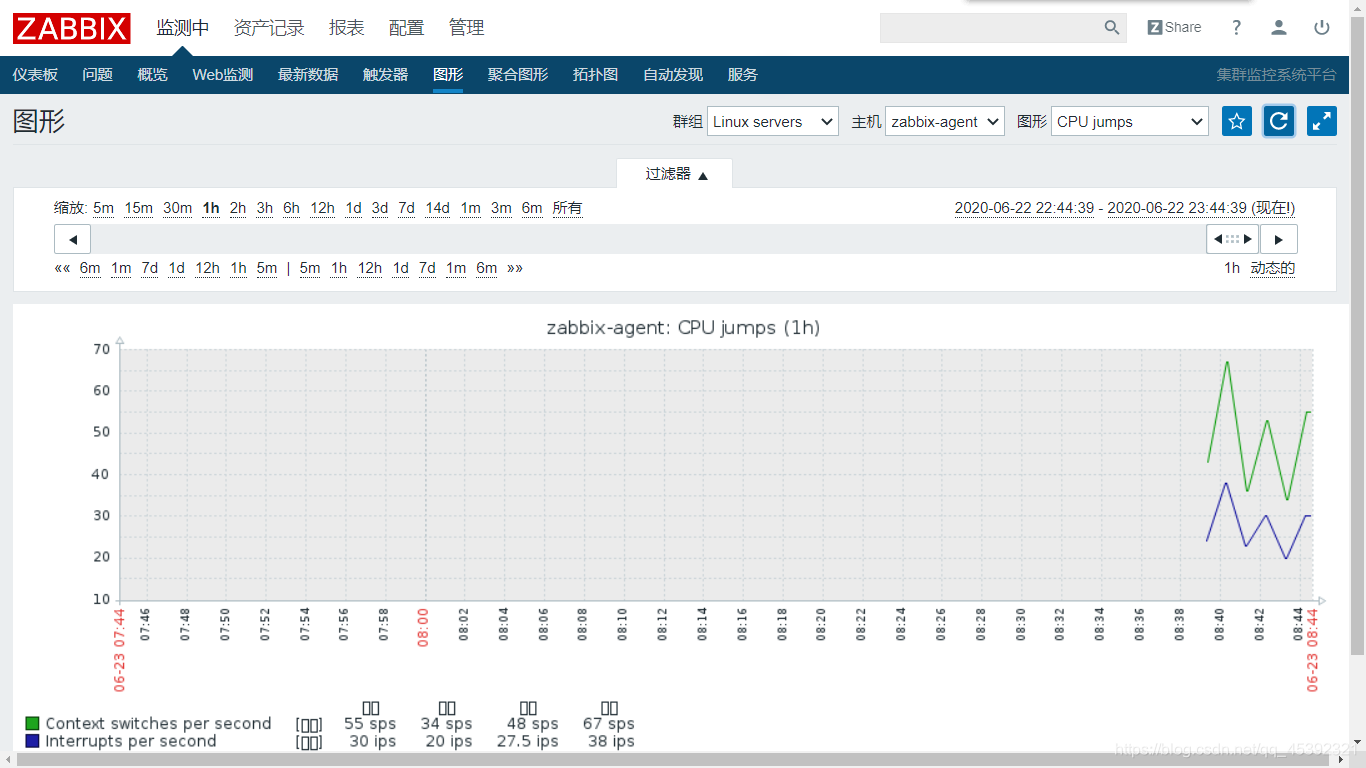
Task: Go to 拓扑图 submenu tab
Action: [595, 75]
